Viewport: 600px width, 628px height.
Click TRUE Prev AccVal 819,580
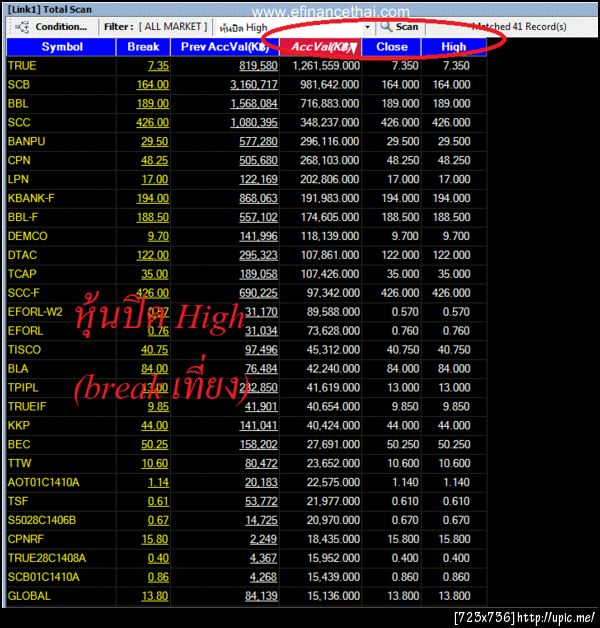[258, 66]
